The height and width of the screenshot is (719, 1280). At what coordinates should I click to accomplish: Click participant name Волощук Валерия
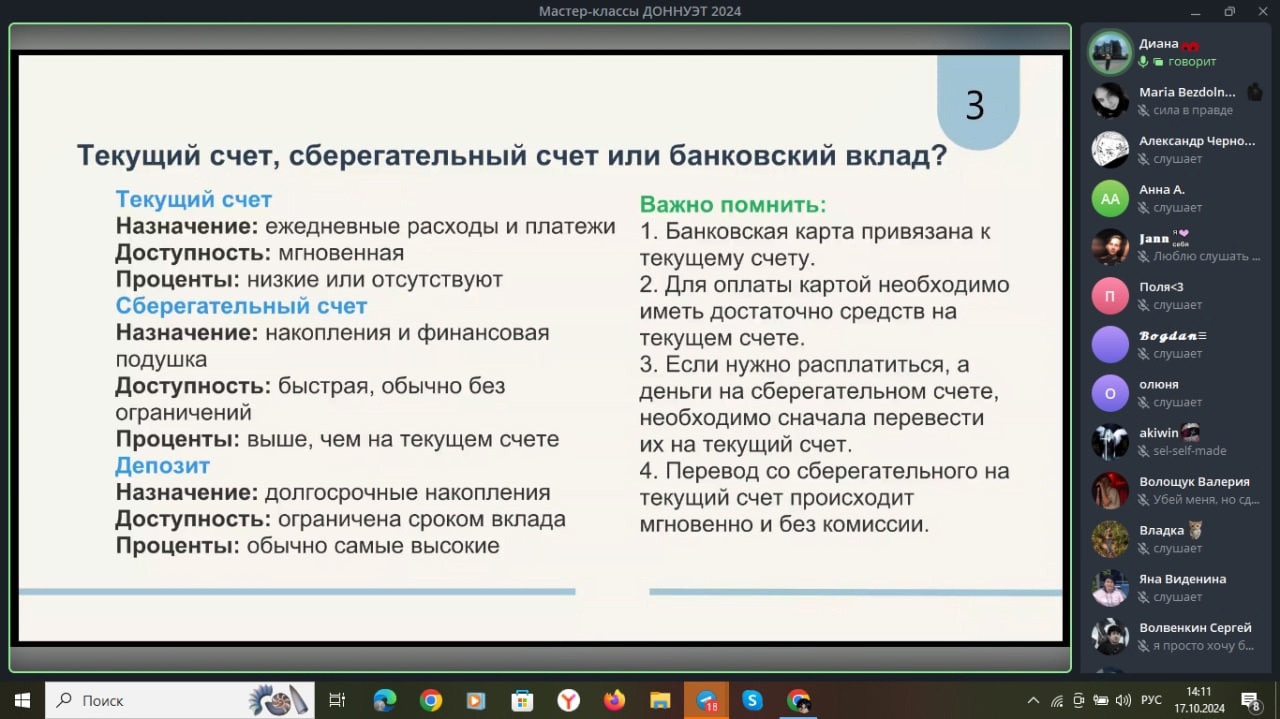[1194, 482]
